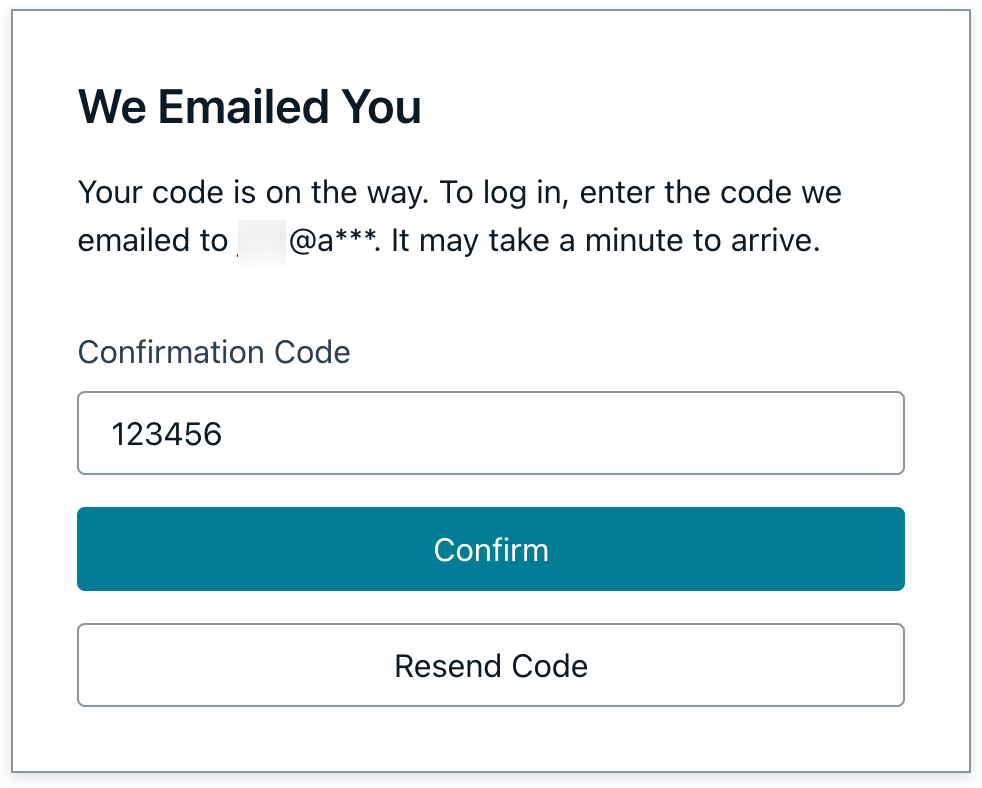Request another email via Resend Code
982x788 pixels.
(490, 664)
